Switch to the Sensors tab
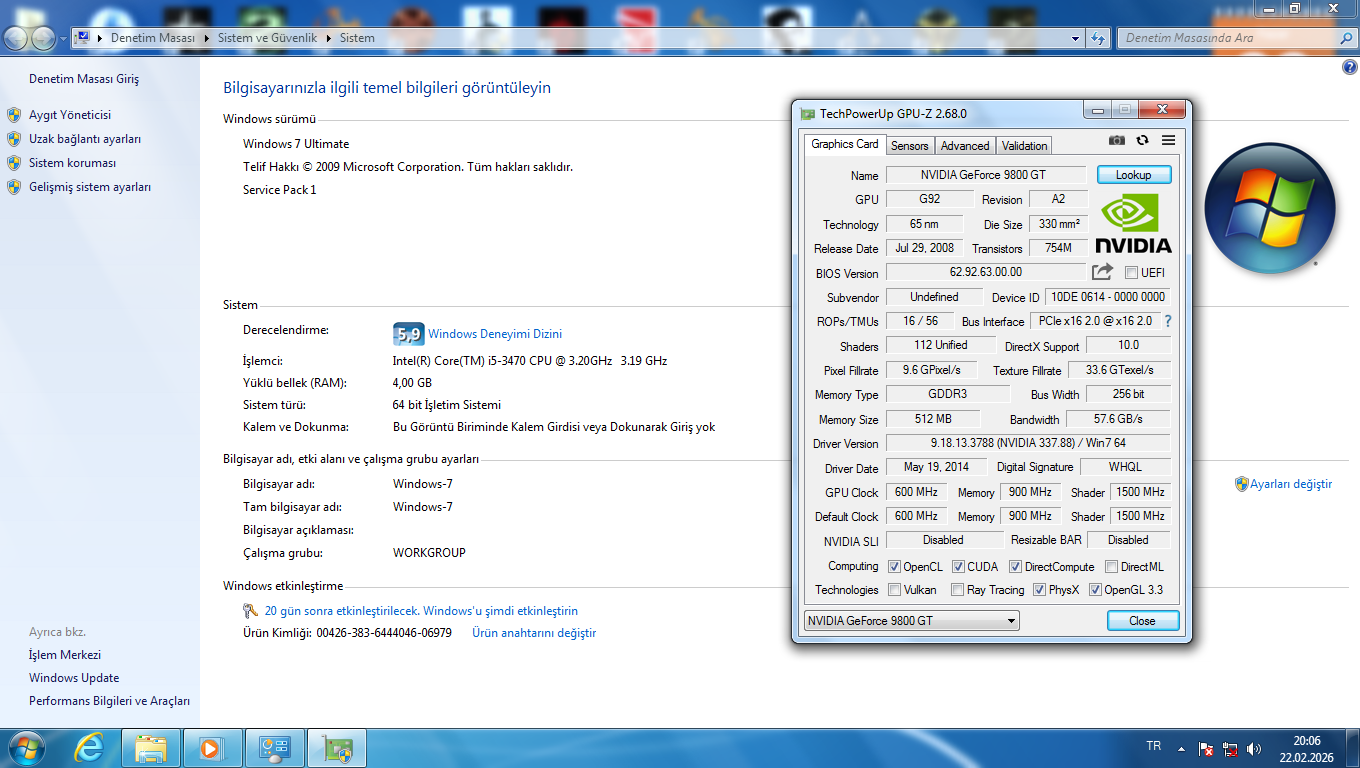 tap(910, 145)
